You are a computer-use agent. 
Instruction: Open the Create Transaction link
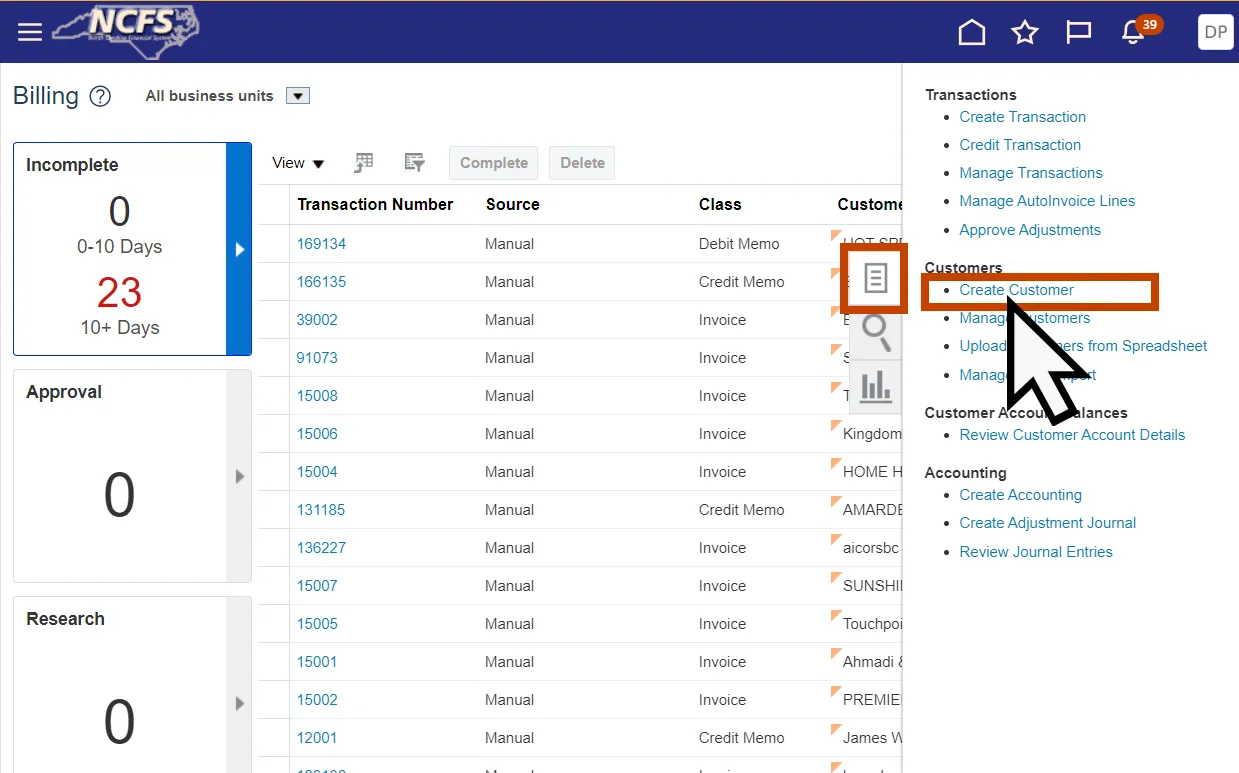pos(1022,117)
